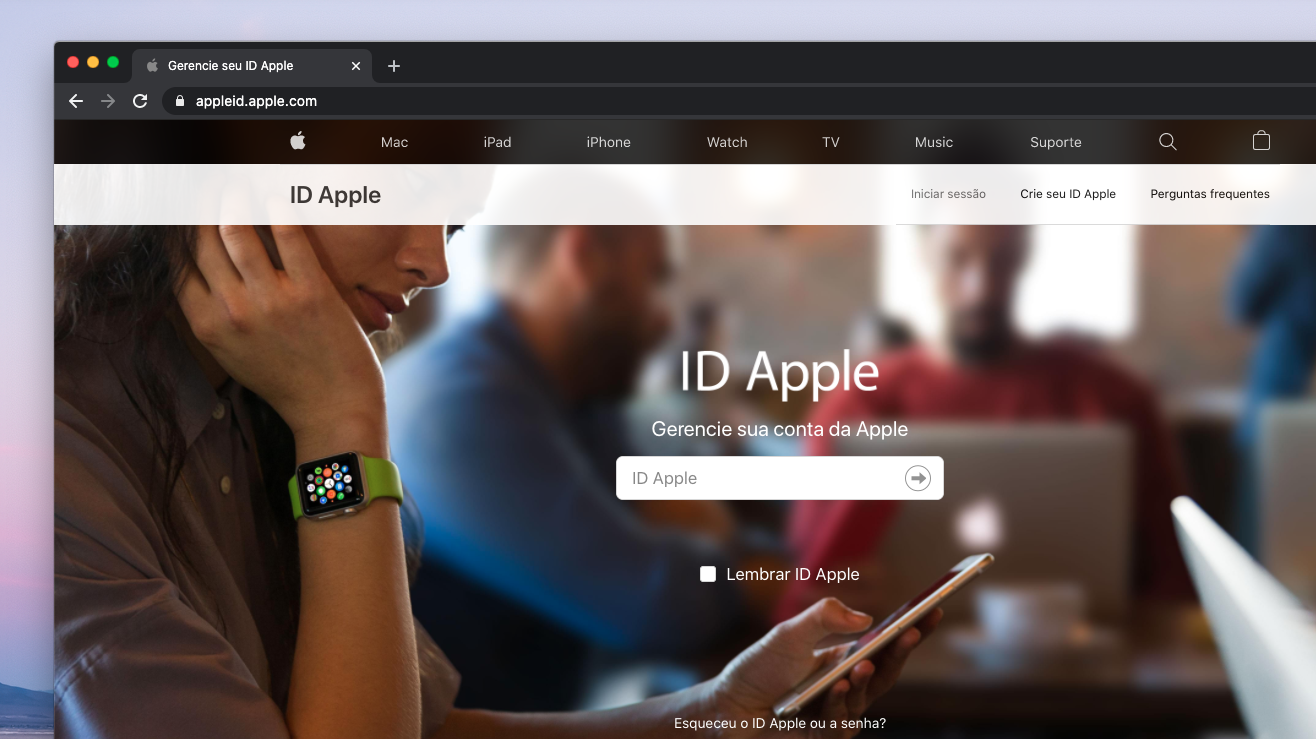The image size is (1316, 739).
Task: Click the large ID Apple hero title
Action: (779, 371)
